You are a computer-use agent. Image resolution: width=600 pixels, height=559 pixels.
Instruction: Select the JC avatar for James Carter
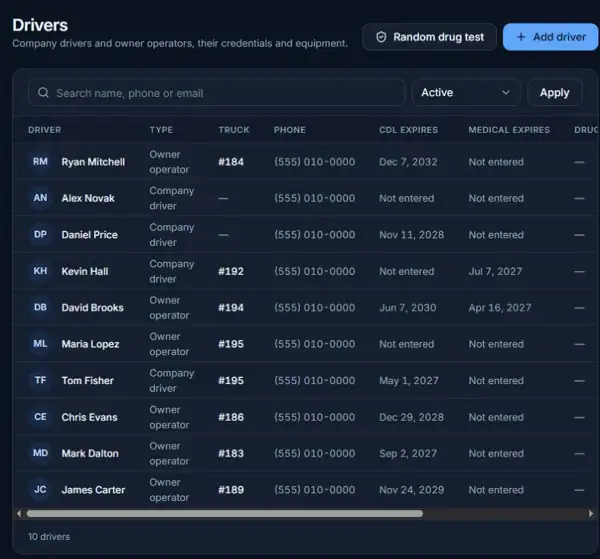pos(40,490)
